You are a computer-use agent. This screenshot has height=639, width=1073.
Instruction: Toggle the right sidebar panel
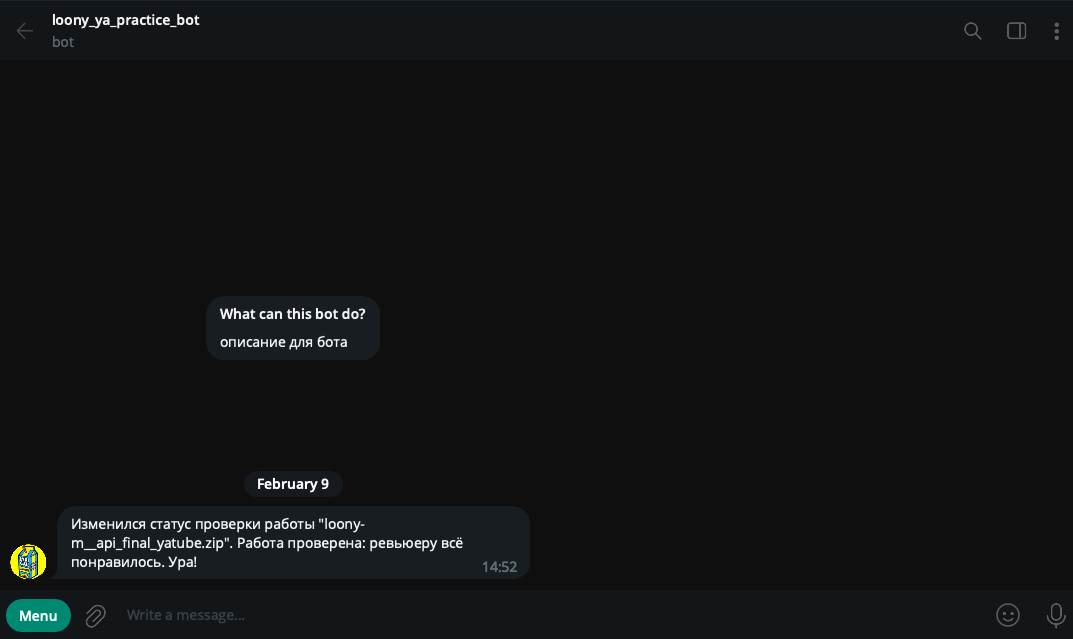[x=1016, y=31]
